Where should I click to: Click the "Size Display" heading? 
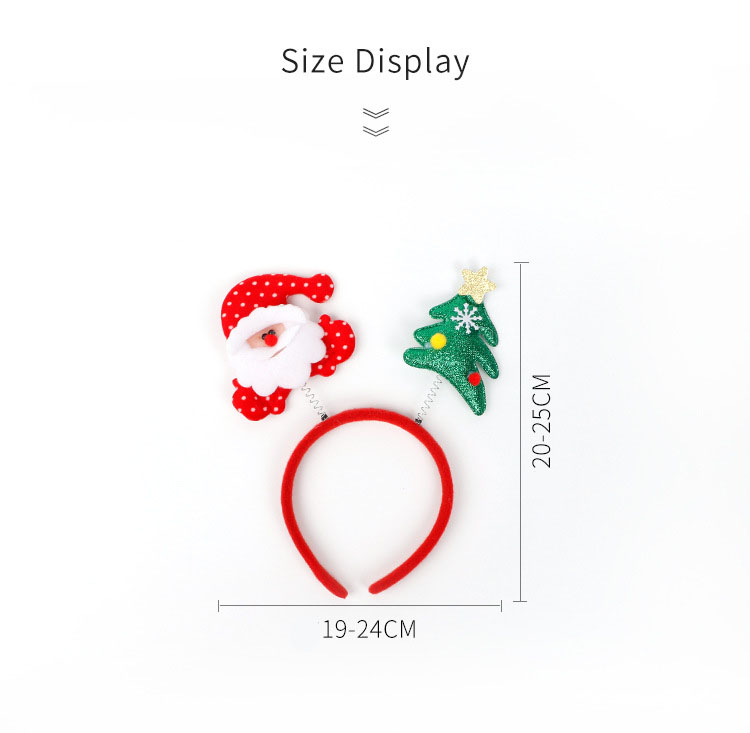375,62
